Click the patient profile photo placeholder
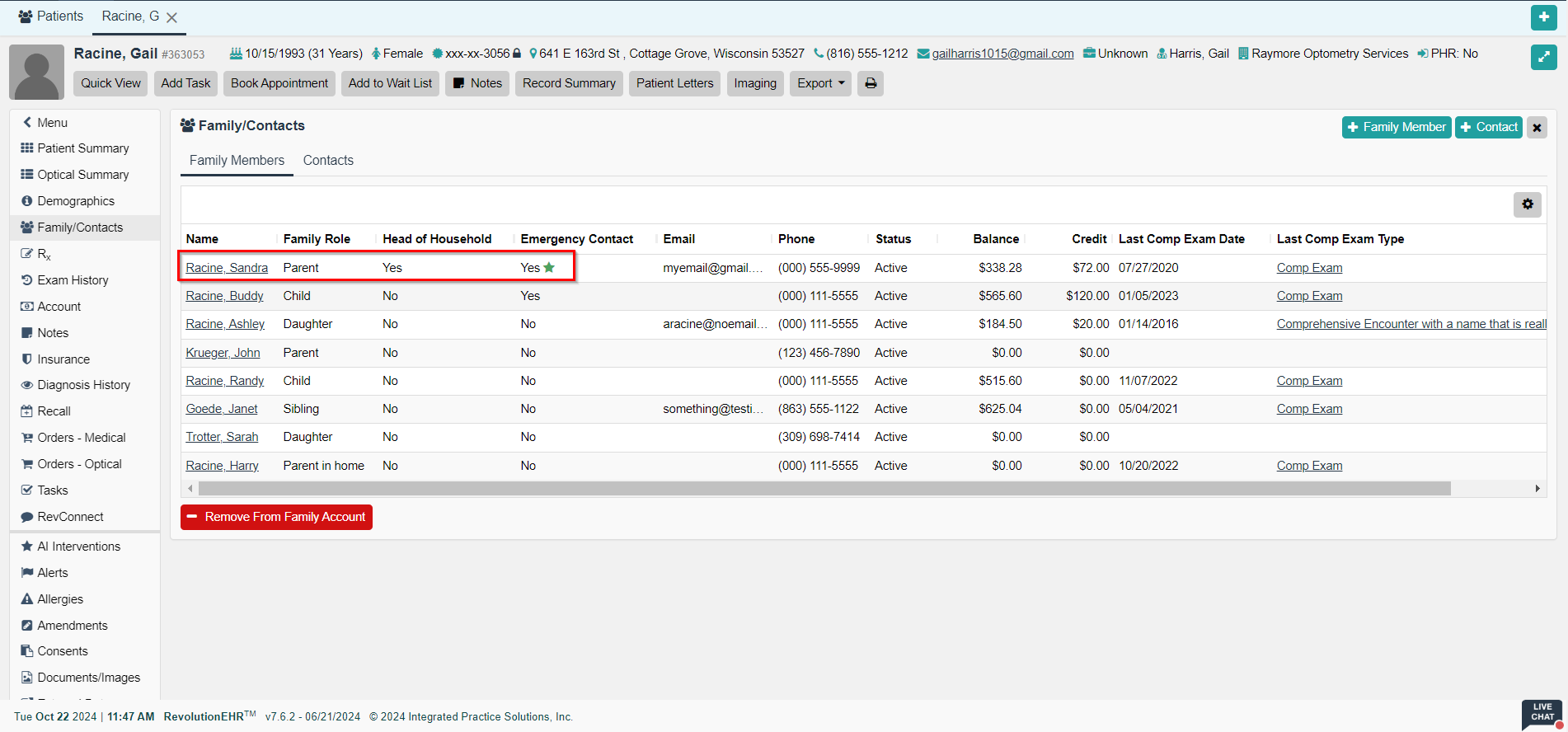 pos(36,72)
